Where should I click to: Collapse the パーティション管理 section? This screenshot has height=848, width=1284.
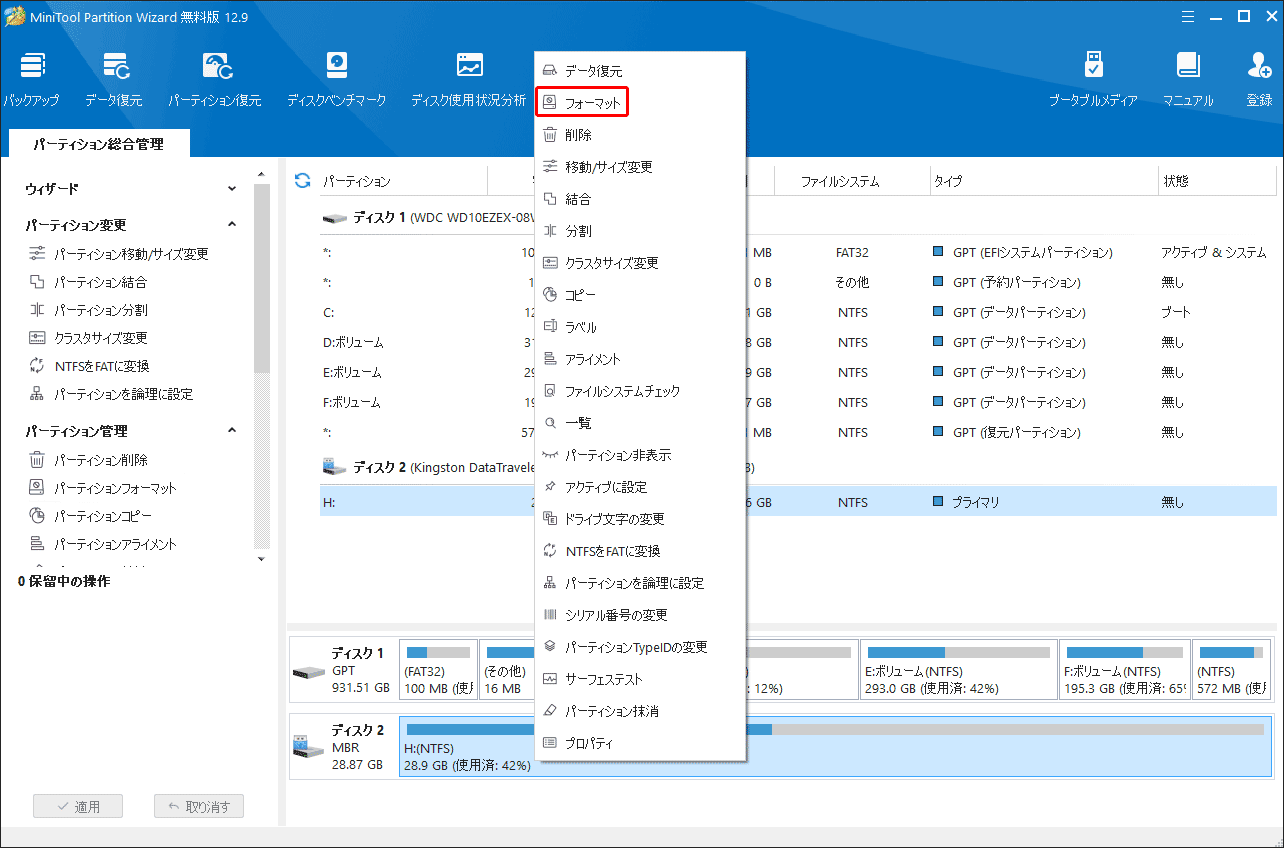(232, 431)
